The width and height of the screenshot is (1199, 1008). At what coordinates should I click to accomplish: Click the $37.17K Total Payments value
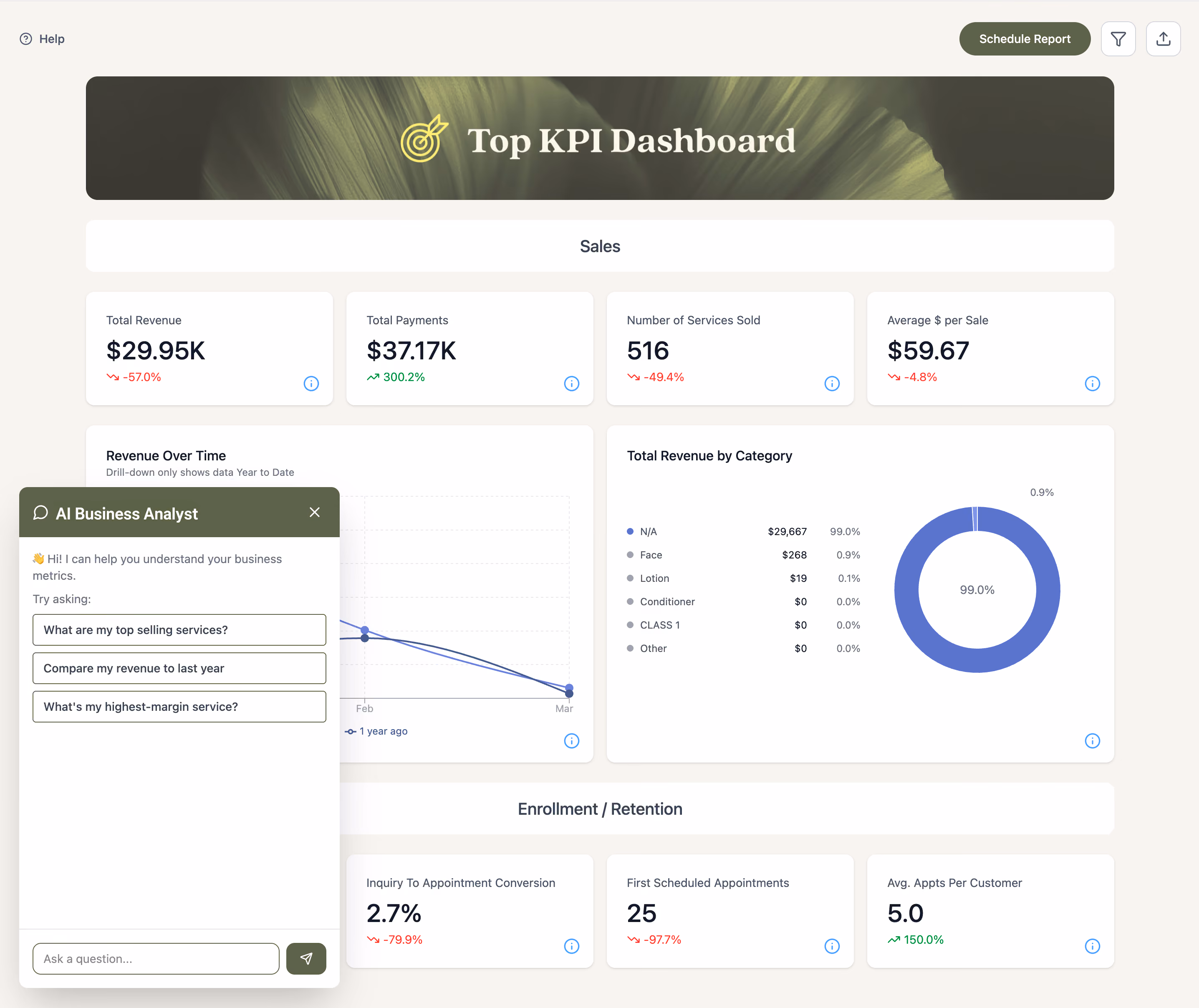click(411, 350)
